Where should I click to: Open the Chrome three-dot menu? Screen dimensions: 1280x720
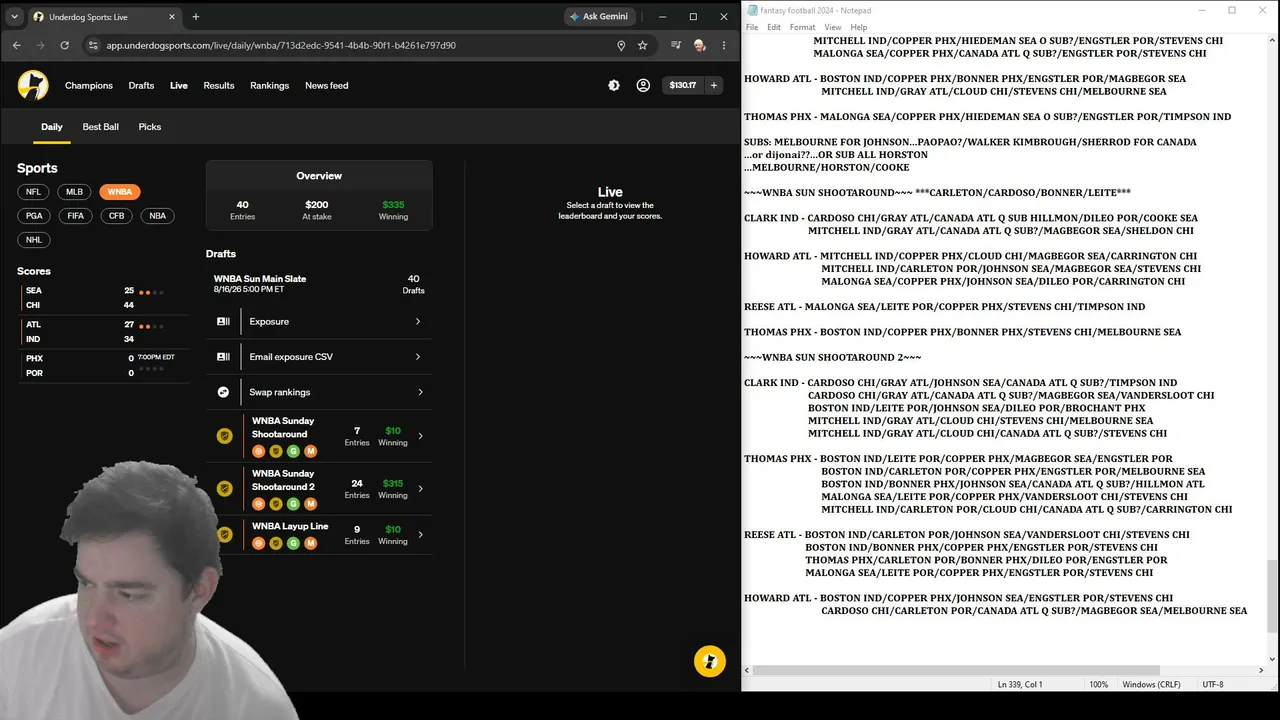coord(724,45)
